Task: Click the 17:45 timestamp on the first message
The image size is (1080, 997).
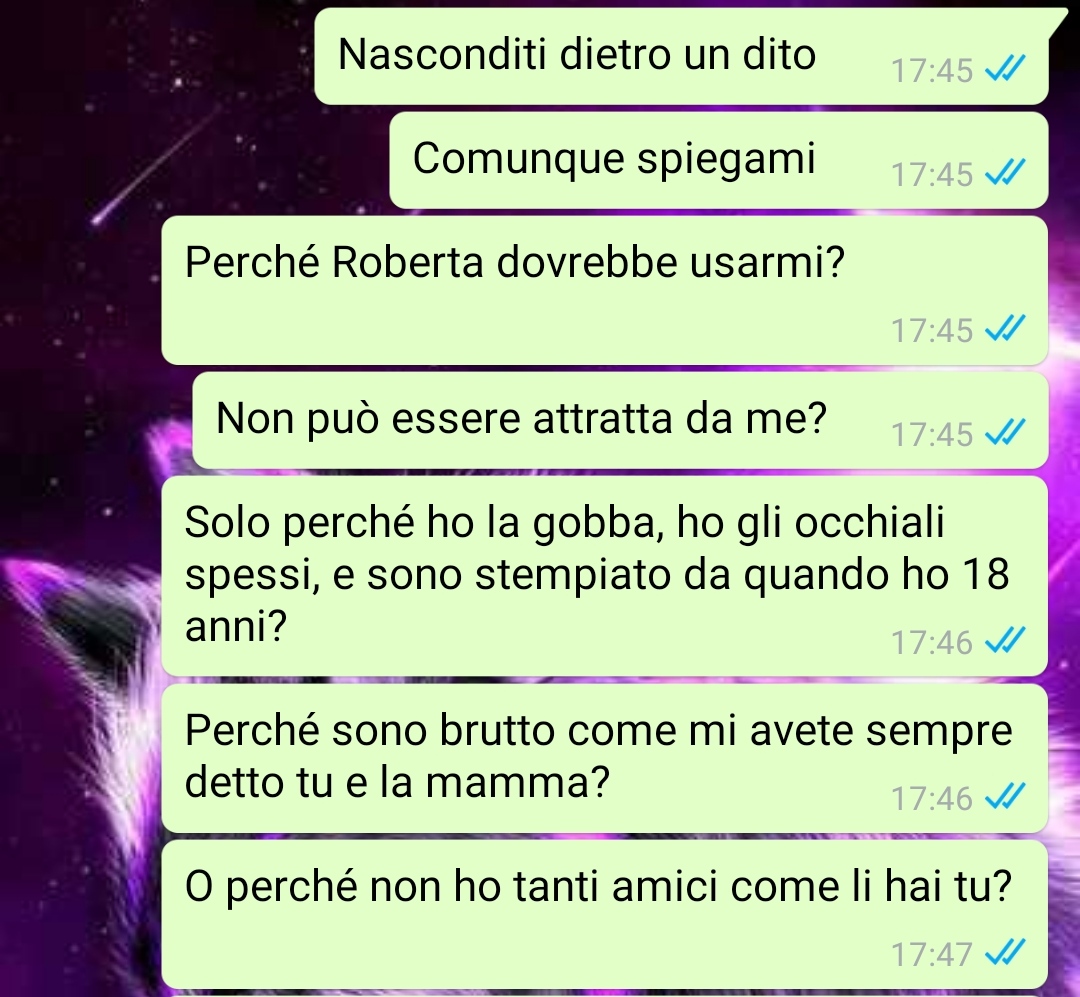Action: [x=931, y=70]
